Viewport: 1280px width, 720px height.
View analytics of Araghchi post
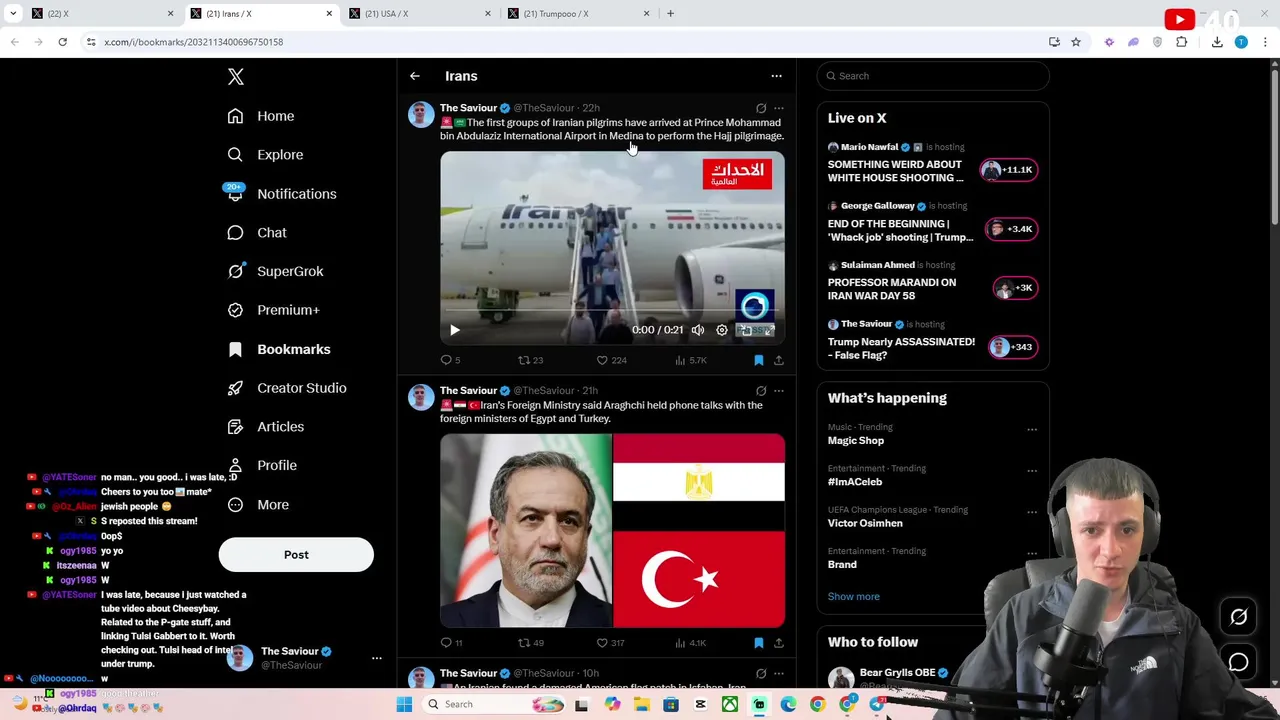tap(690, 643)
